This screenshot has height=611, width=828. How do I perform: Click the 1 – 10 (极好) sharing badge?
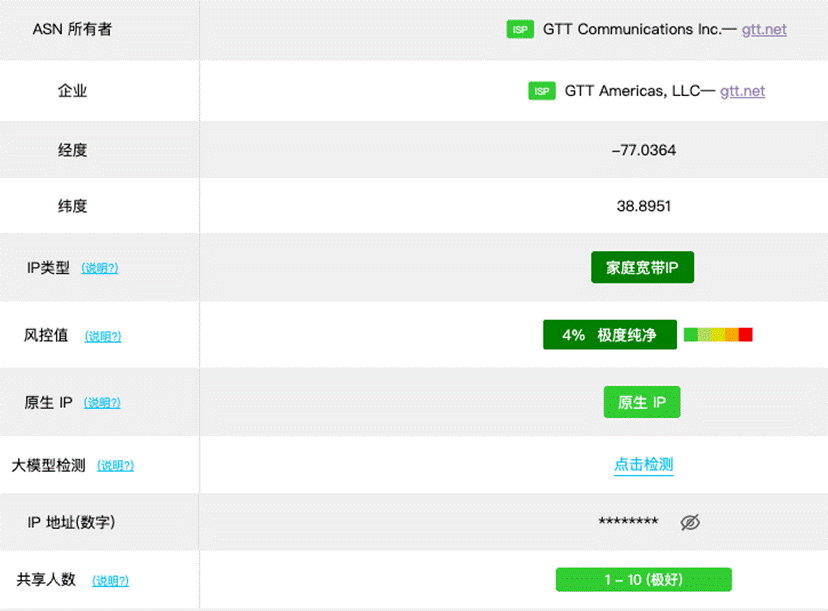point(643,579)
